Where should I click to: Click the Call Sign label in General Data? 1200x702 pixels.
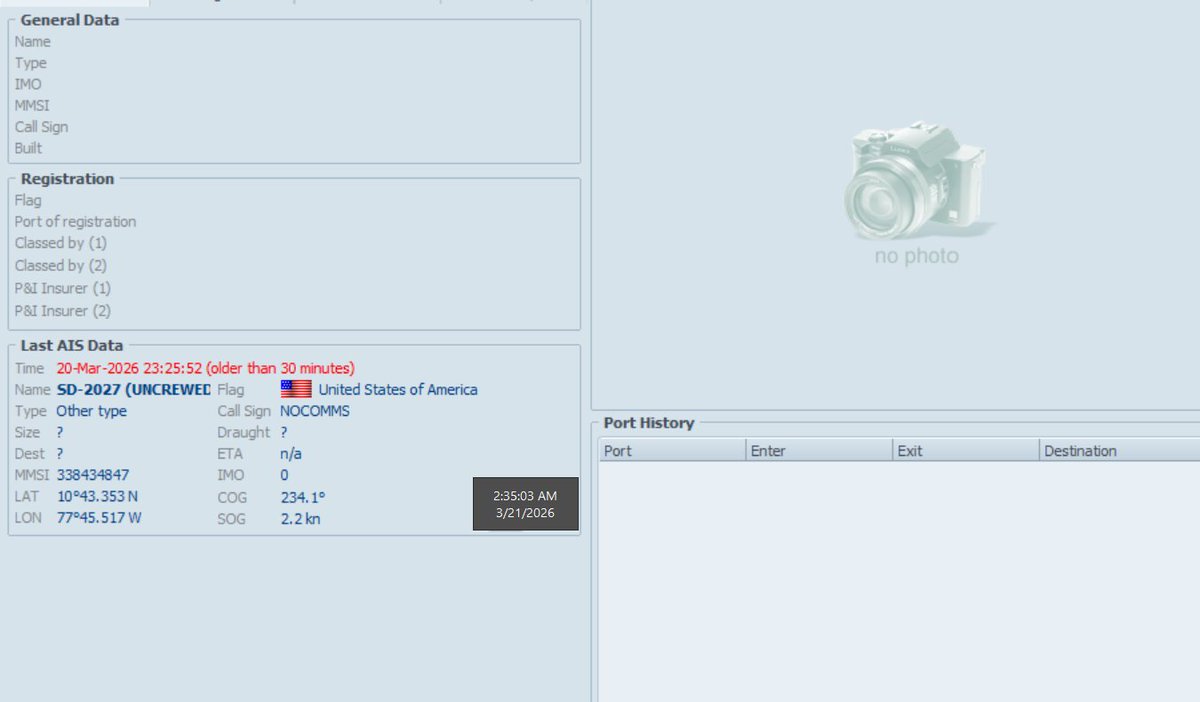click(x=42, y=127)
